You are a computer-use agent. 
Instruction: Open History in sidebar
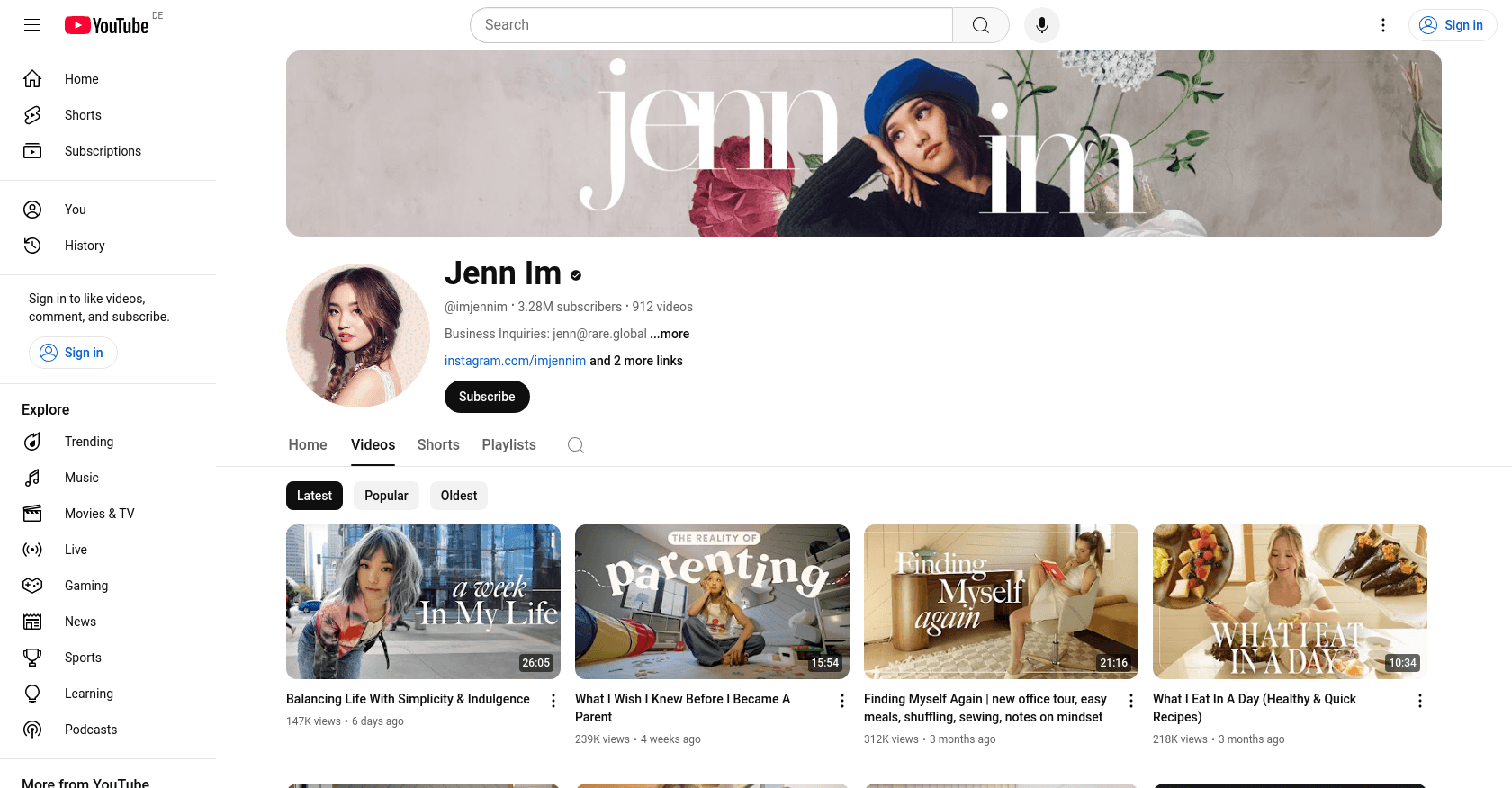click(85, 246)
